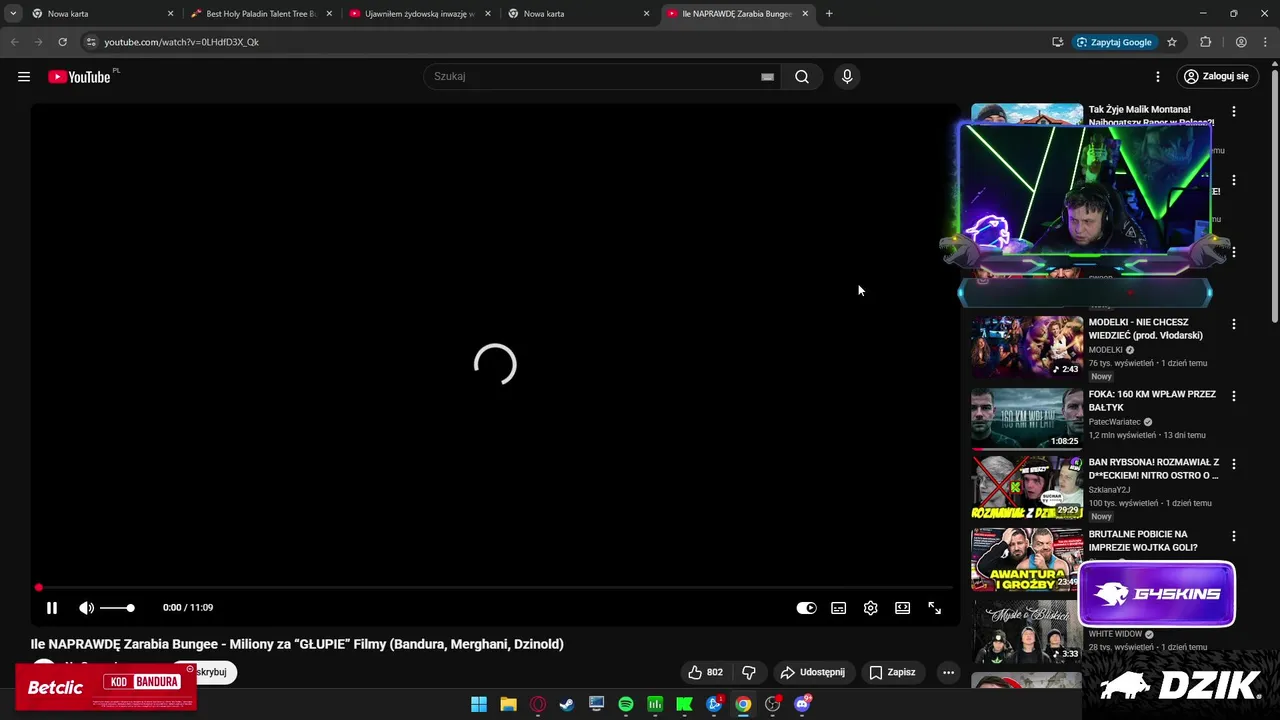Open options for BAN RYBSONA video
Viewport: 1280px width, 720px height.
pos(1234,464)
